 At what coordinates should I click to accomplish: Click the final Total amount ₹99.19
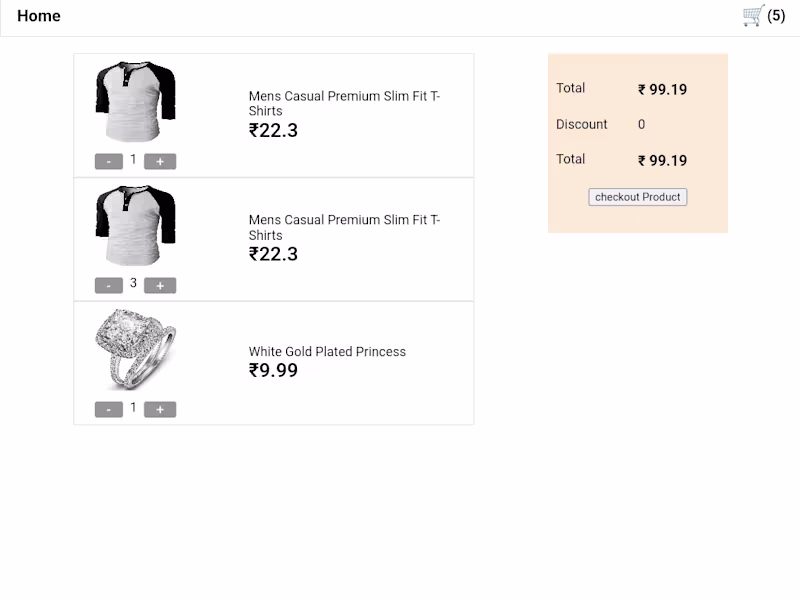663,159
